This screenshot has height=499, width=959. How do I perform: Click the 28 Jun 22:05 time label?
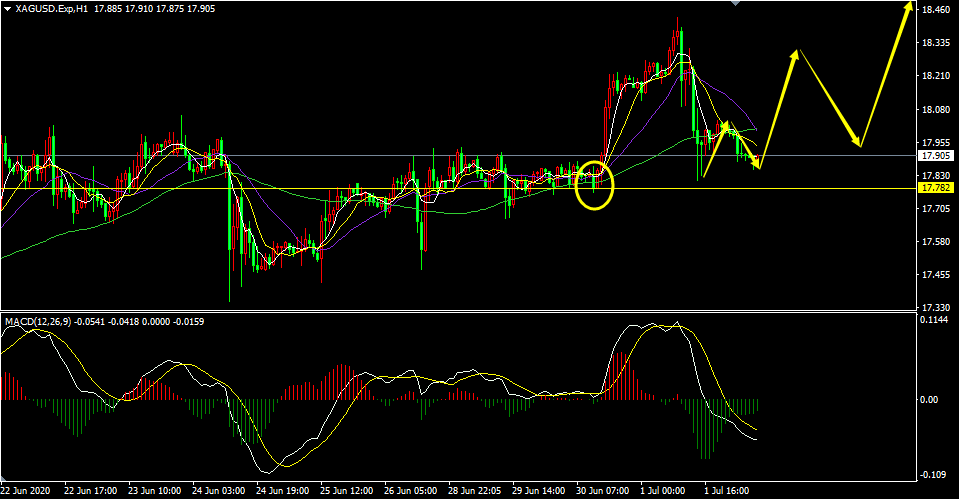(x=475, y=490)
